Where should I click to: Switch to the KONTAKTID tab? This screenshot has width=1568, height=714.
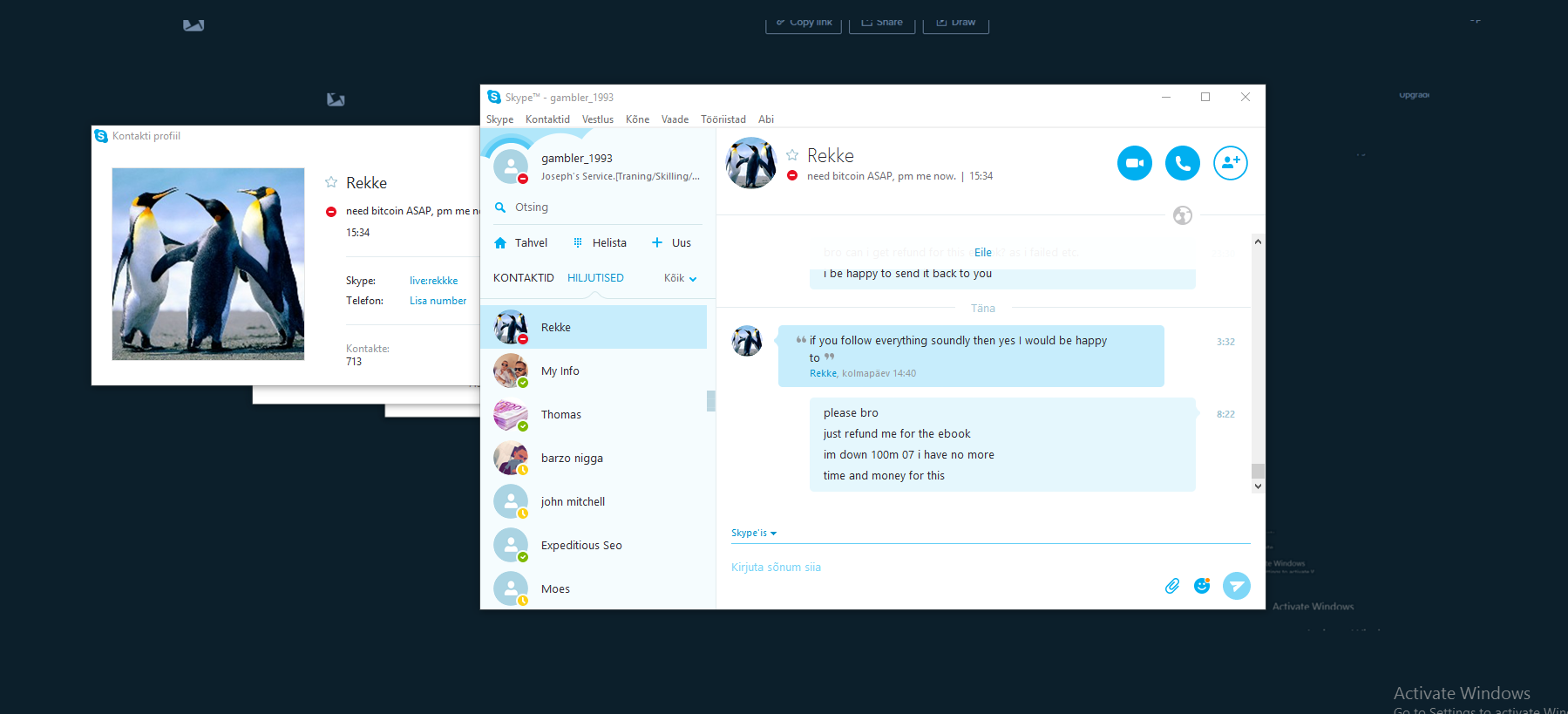524,278
